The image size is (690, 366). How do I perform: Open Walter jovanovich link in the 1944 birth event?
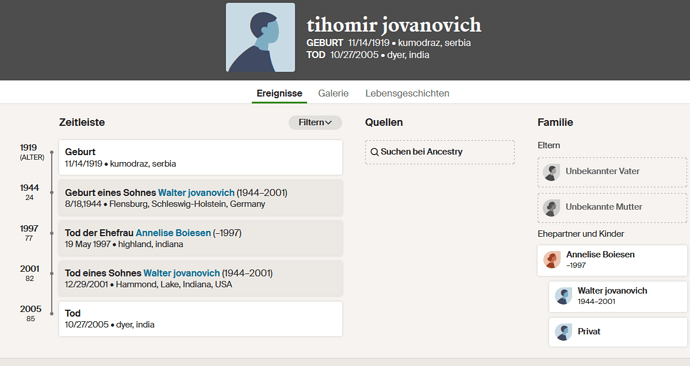click(x=196, y=193)
